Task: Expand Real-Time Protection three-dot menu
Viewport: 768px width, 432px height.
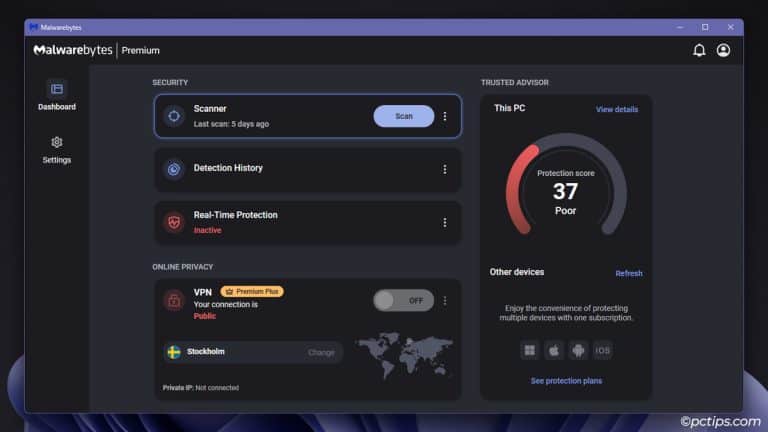Action: click(x=445, y=222)
